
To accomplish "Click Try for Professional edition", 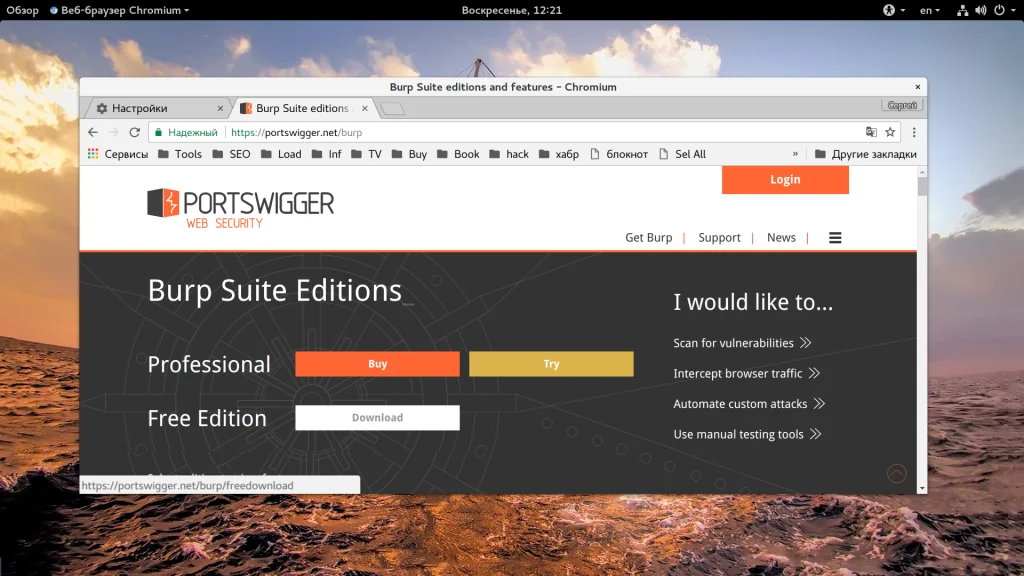I will [551, 364].
